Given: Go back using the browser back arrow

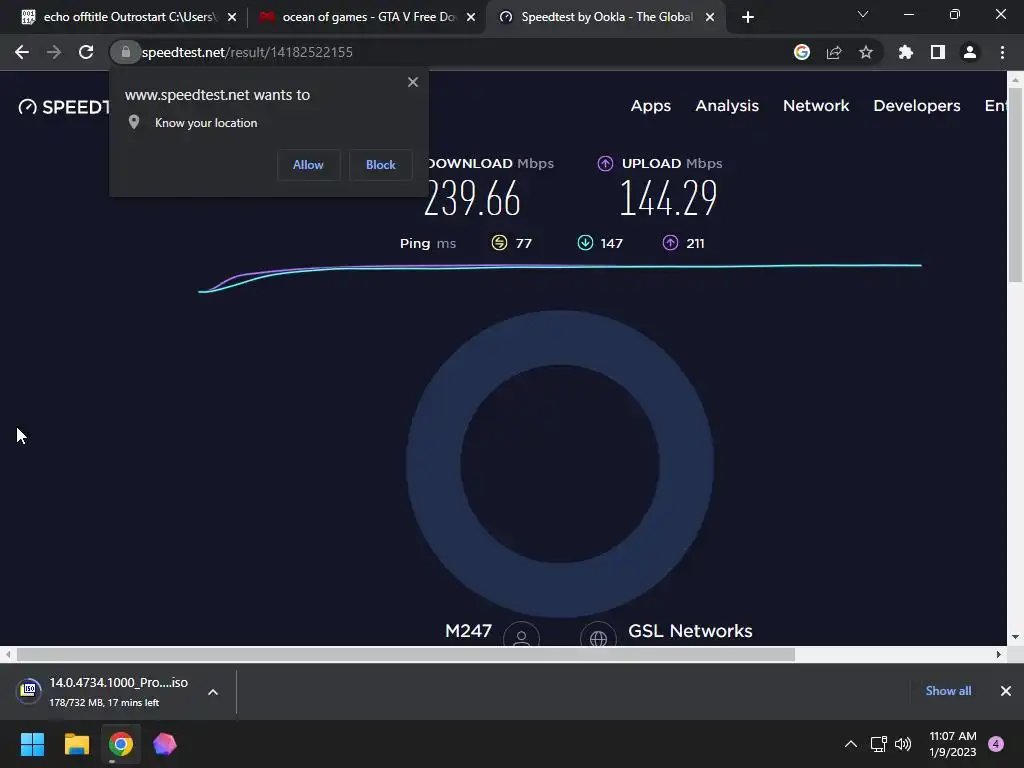Looking at the screenshot, I should click(22, 52).
